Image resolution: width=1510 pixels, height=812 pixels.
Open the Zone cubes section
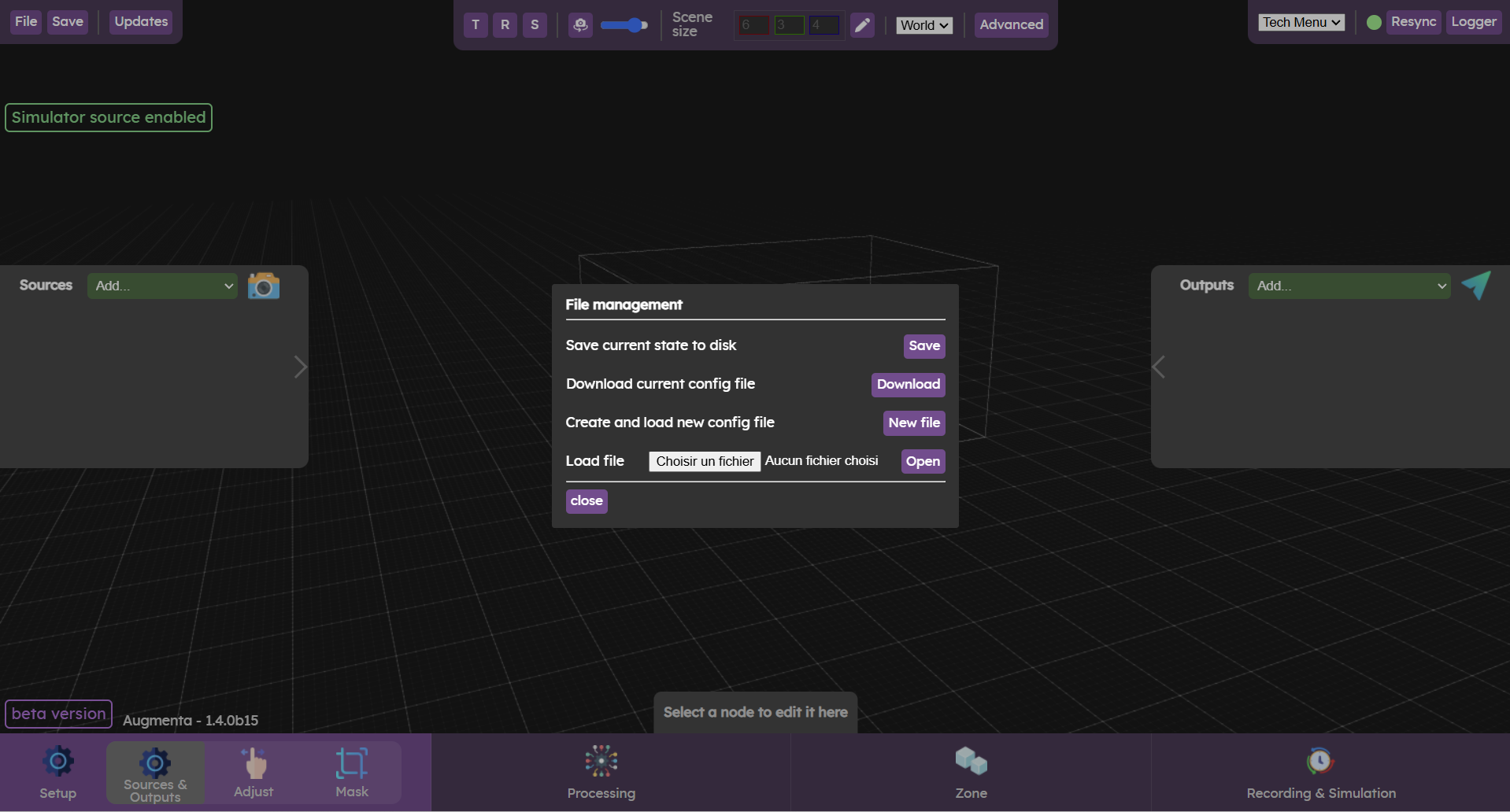click(972, 773)
